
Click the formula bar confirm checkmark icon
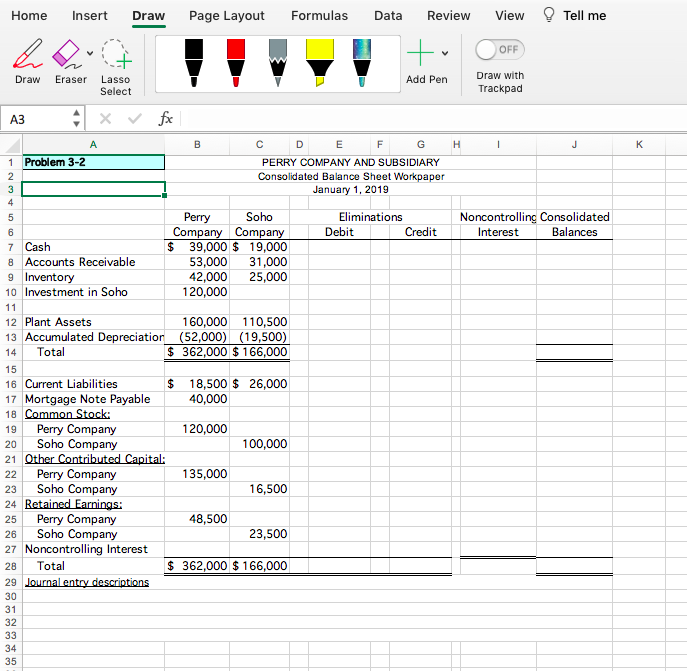click(x=135, y=119)
